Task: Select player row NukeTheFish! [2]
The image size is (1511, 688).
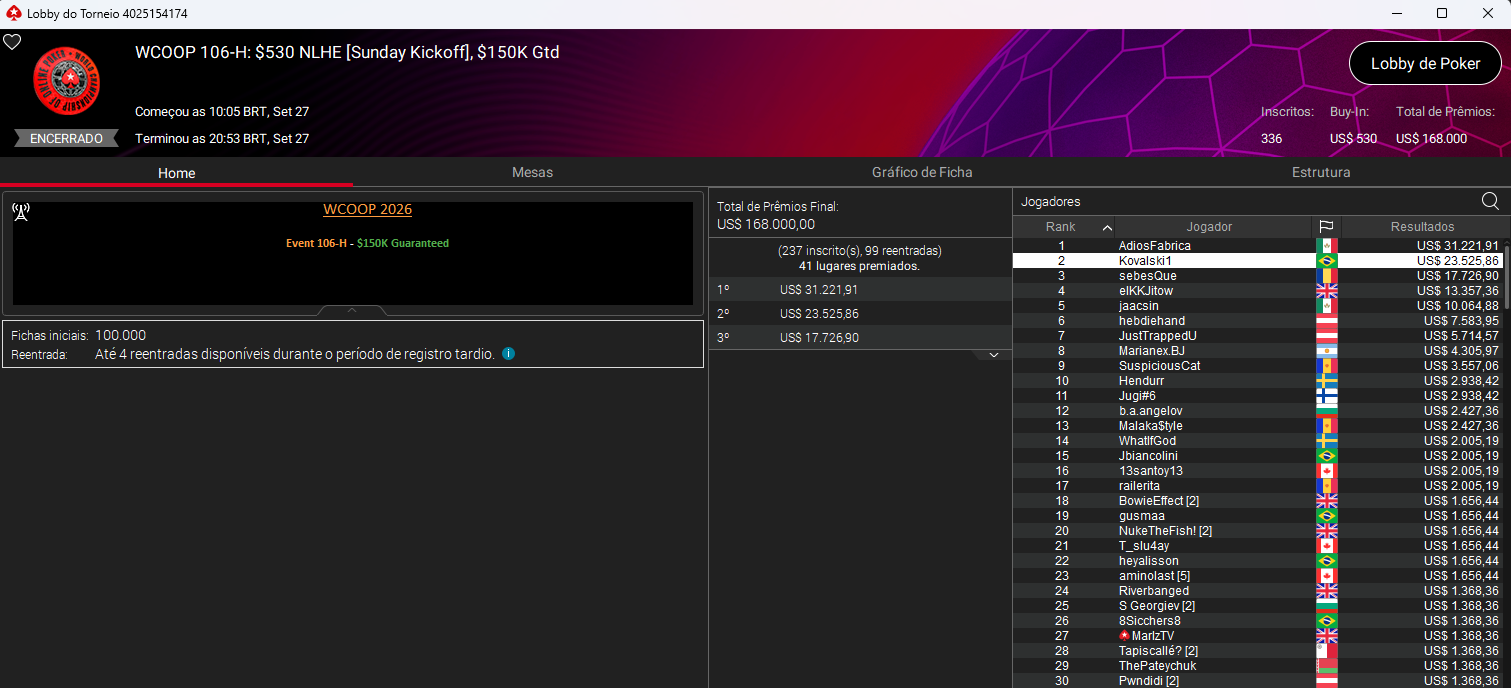Action: pos(1258,531)
